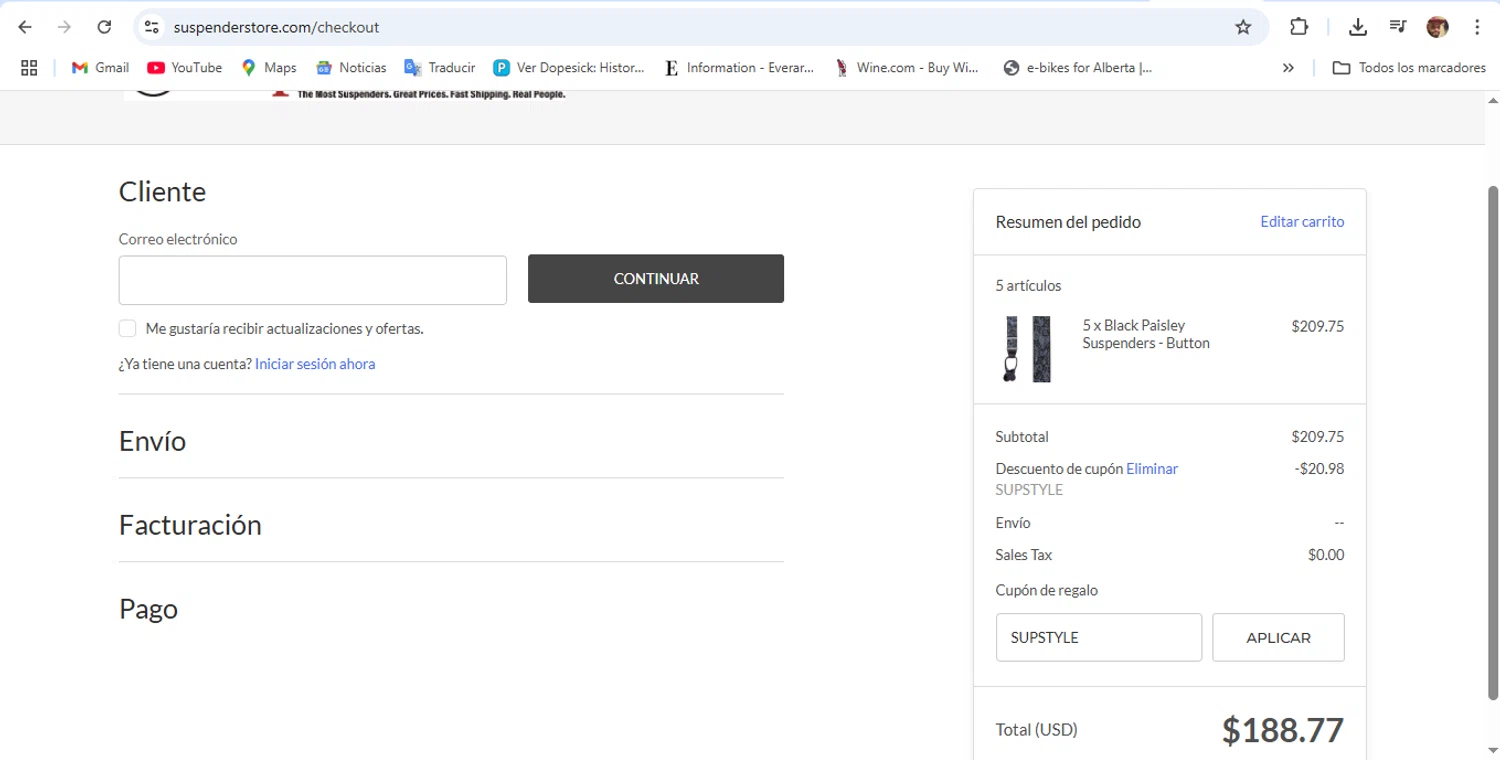Click the Cliente section heading
The width and height of the screenshot is (1500, 760).
162,191
